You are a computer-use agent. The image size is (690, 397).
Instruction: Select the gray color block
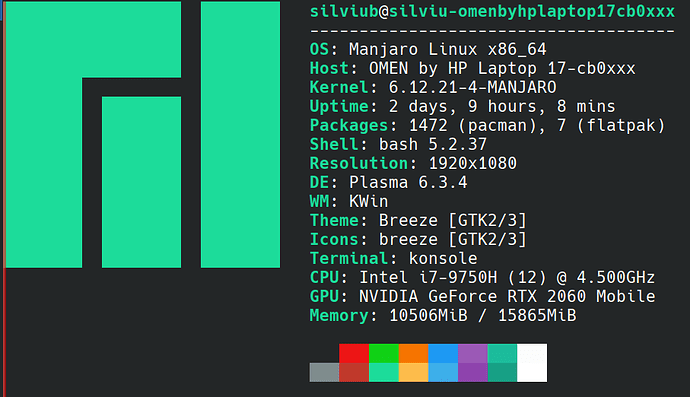[324, 372]
